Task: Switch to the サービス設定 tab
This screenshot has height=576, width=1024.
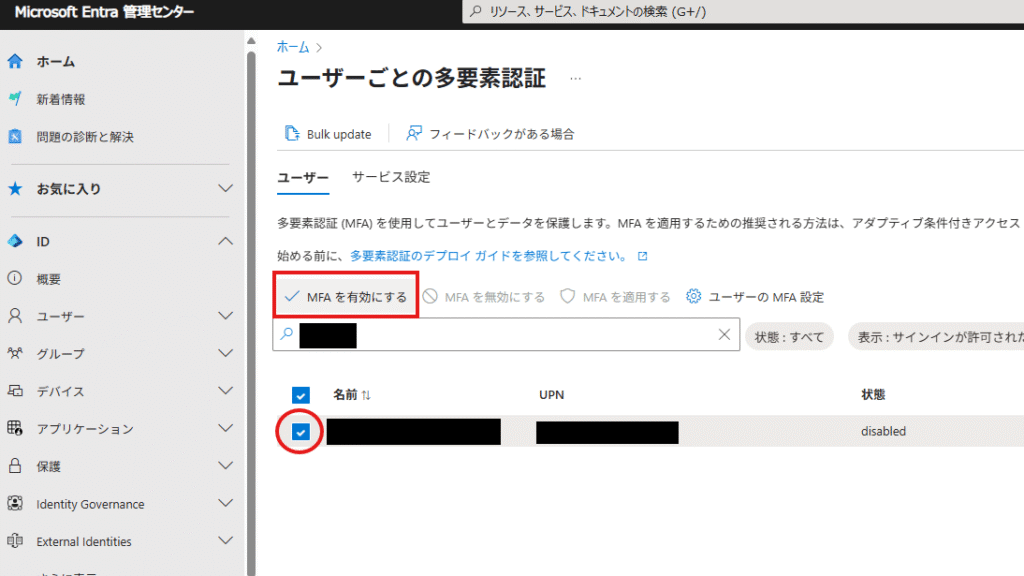Action: 391,177
